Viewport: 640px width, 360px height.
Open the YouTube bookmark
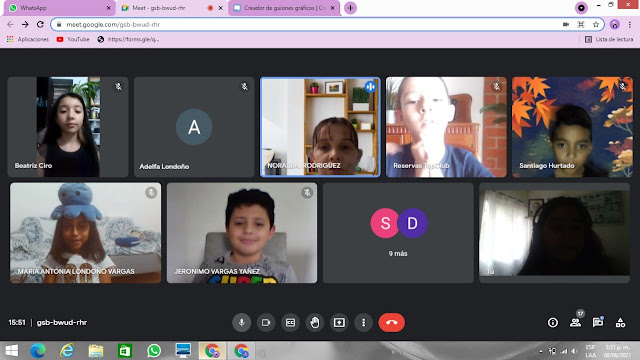[73, 39]
